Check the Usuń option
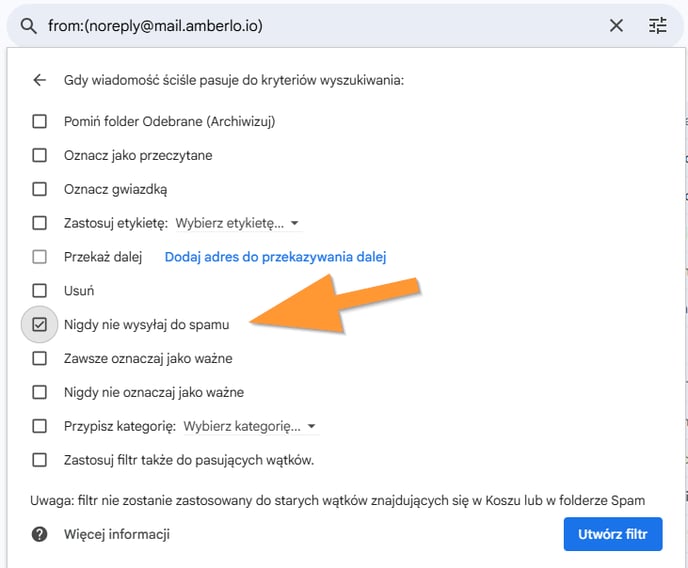Image resolution: width=688 pixels, height=568 pixels. (x=39, y=290)
